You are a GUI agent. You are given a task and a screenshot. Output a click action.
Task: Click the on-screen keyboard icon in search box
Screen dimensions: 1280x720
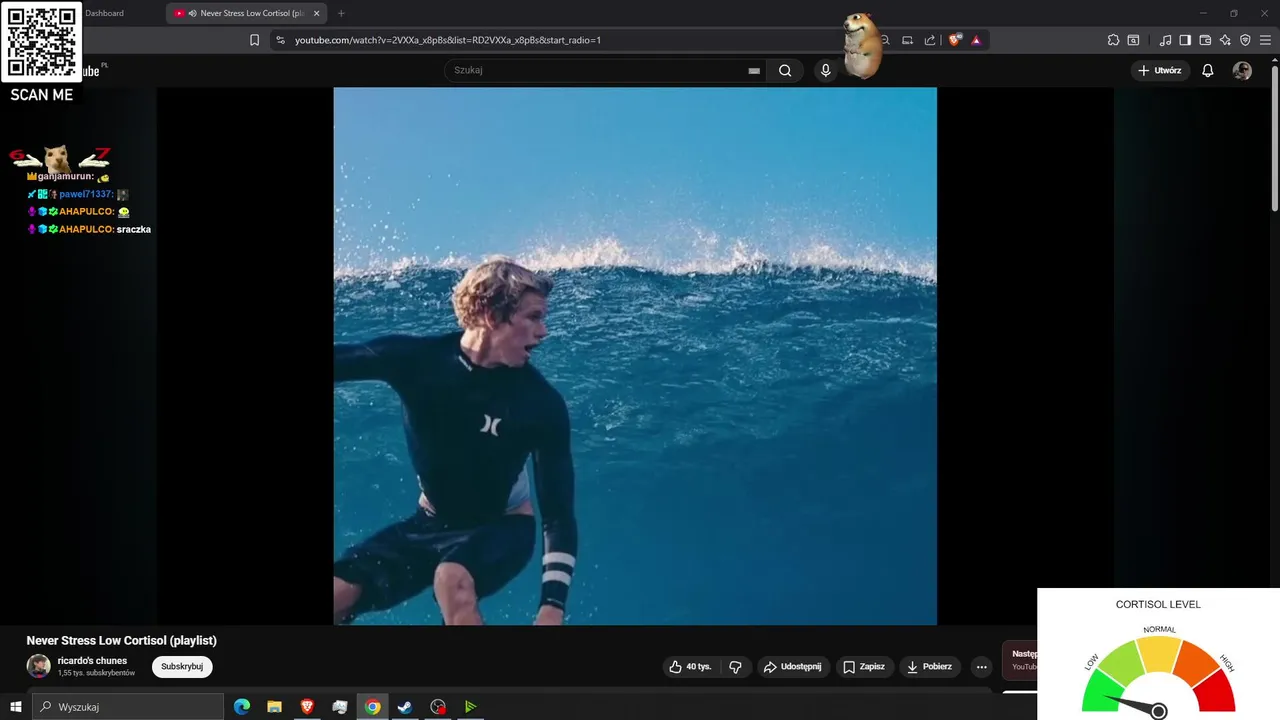click(x=754, y=70)
